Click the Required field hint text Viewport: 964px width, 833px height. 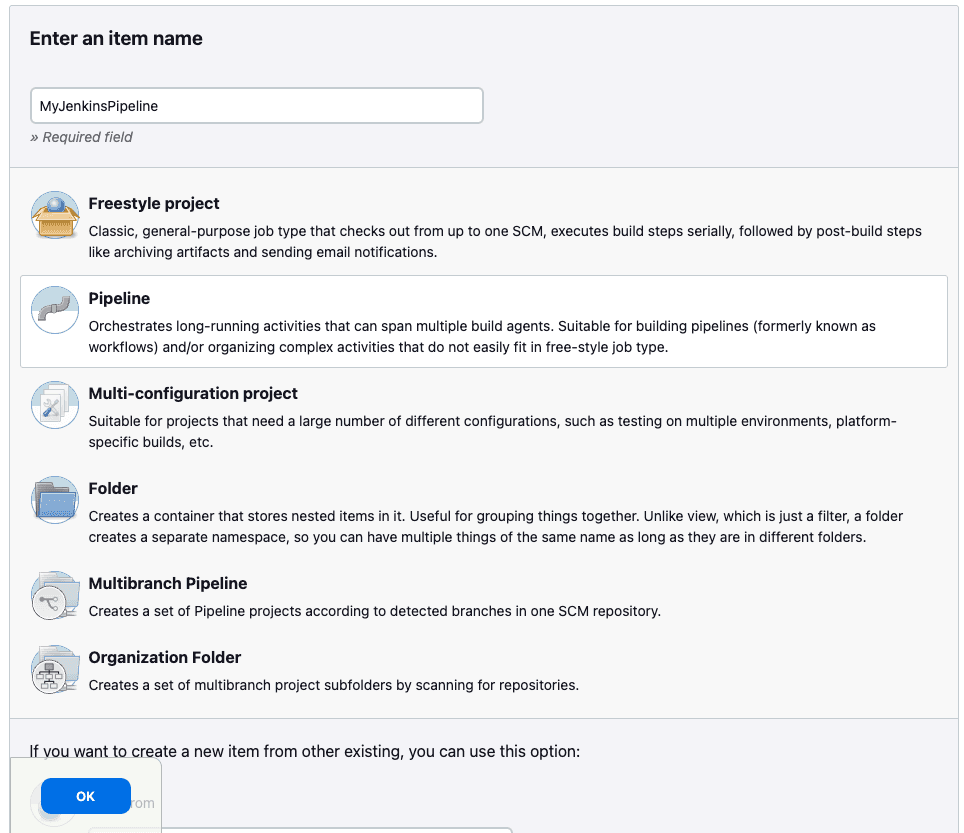click(x=81, y=137)
